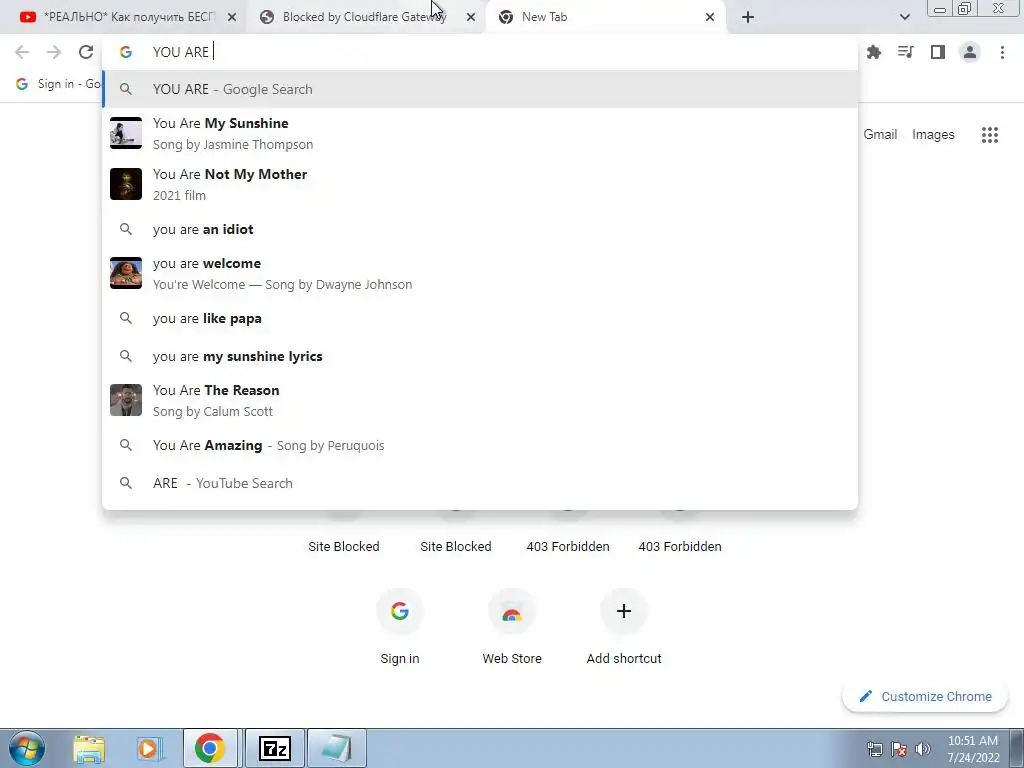The width and height of the screenshot is (1024, 768).
Task: Select 'ARE - YouTube Search' suggestion
Action: tap(480, 483)
